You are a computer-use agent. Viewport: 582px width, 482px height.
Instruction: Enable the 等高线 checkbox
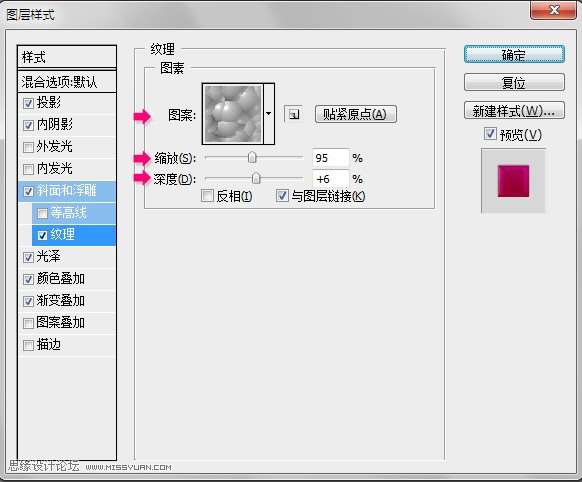tap(42, 213)
